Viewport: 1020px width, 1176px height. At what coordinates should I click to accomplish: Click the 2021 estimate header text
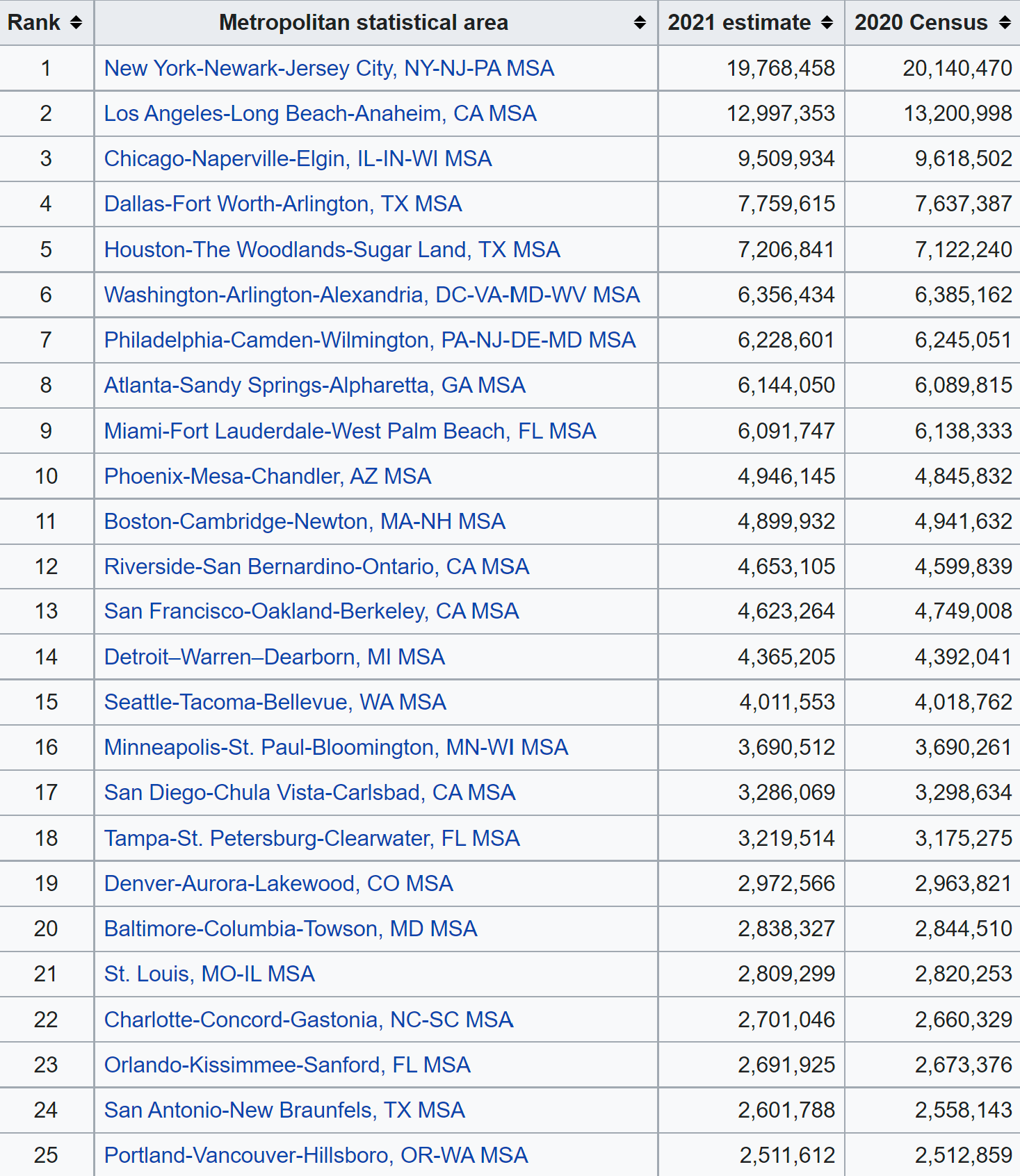(x=739, y=23)
